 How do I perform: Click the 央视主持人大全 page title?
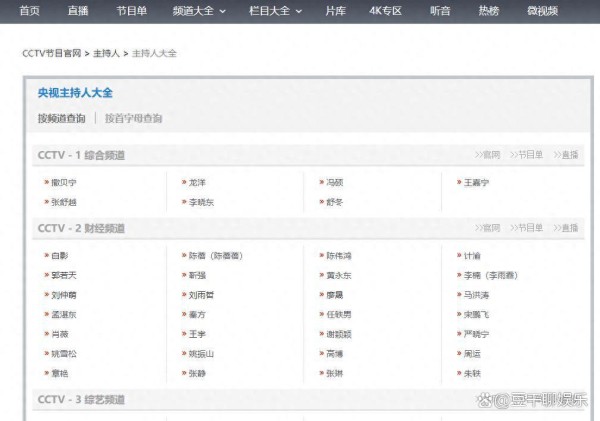[x=75, y=93]
